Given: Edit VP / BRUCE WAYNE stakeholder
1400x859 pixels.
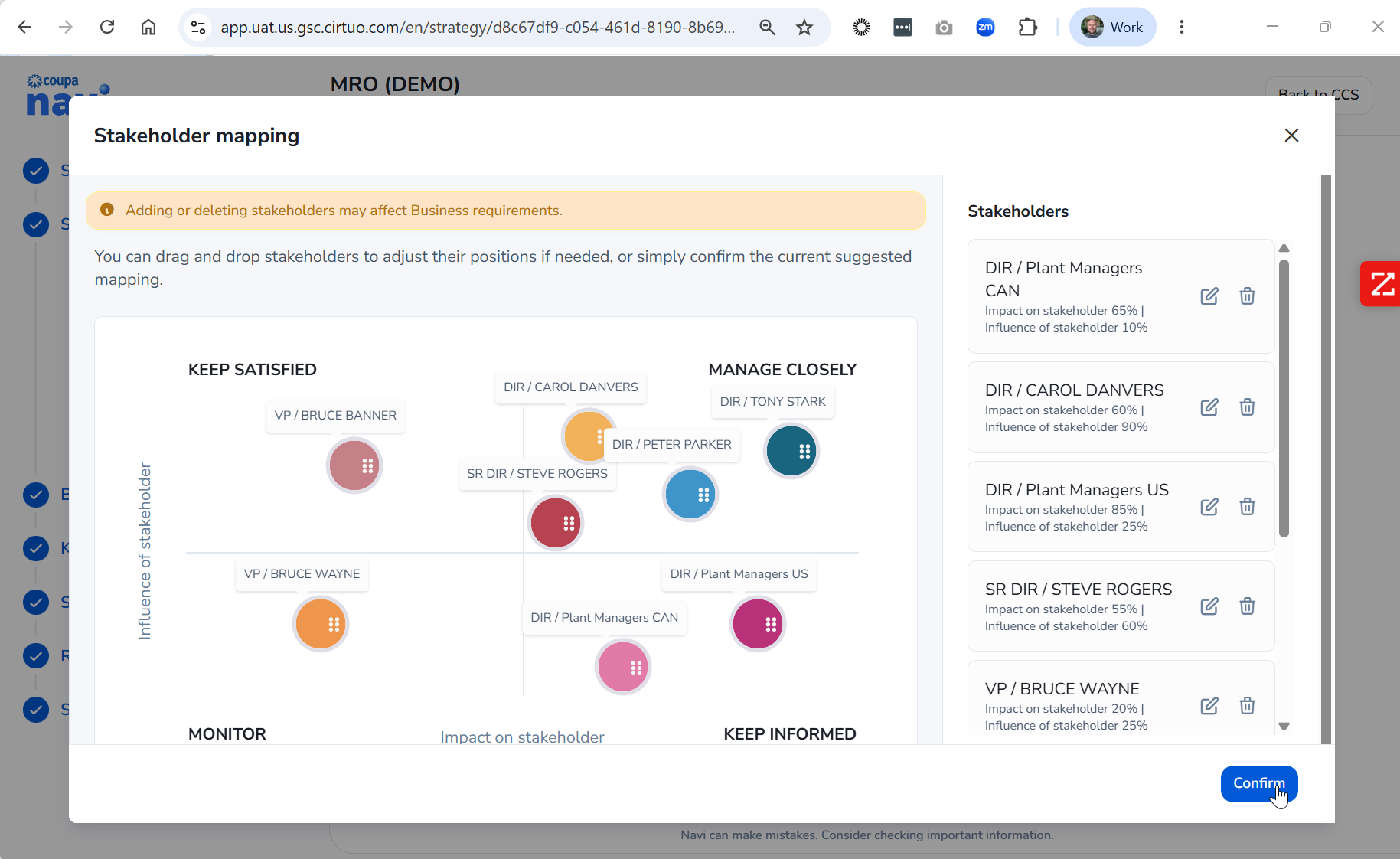Looking at the screenshot, I should tap(1209, 706).
